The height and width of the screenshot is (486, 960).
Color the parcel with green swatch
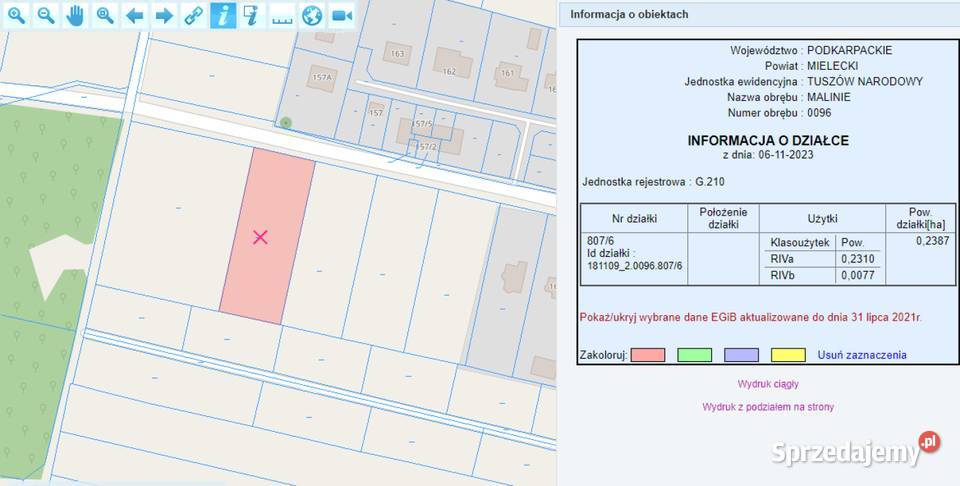tap(694, 355)
